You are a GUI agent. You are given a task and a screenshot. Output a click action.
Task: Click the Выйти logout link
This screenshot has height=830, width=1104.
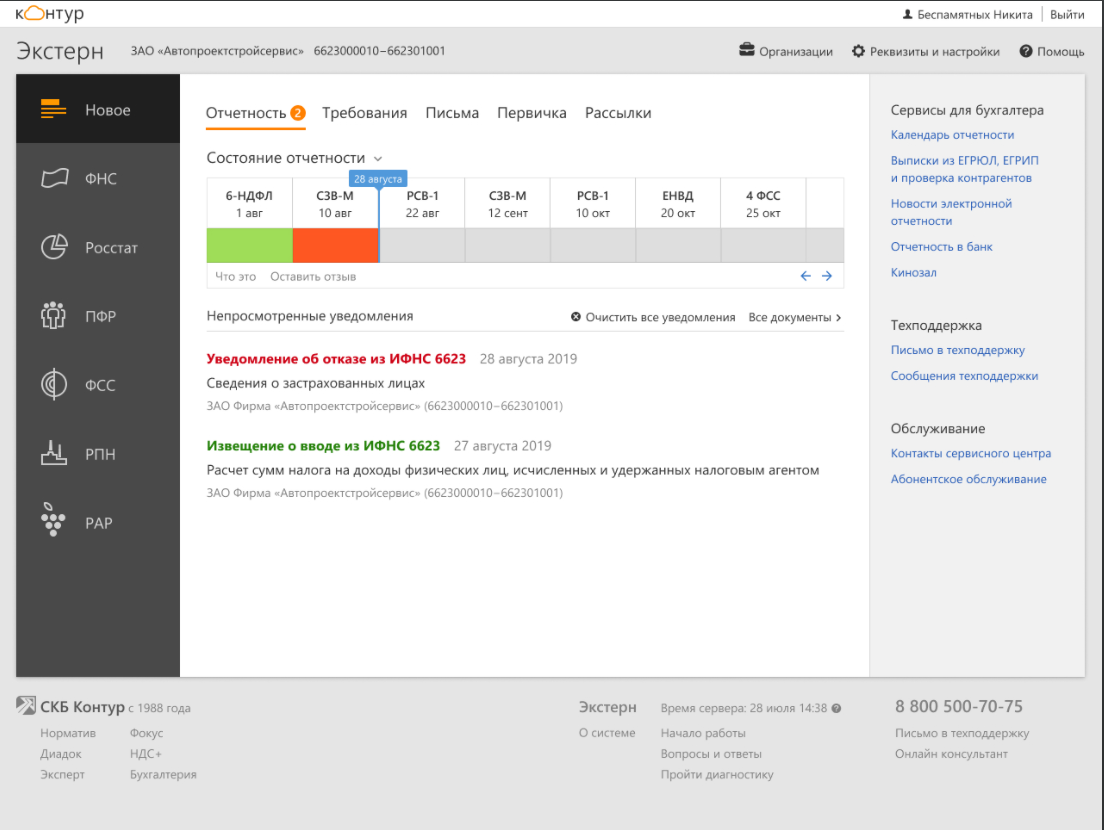click(x=1067, y=14)
